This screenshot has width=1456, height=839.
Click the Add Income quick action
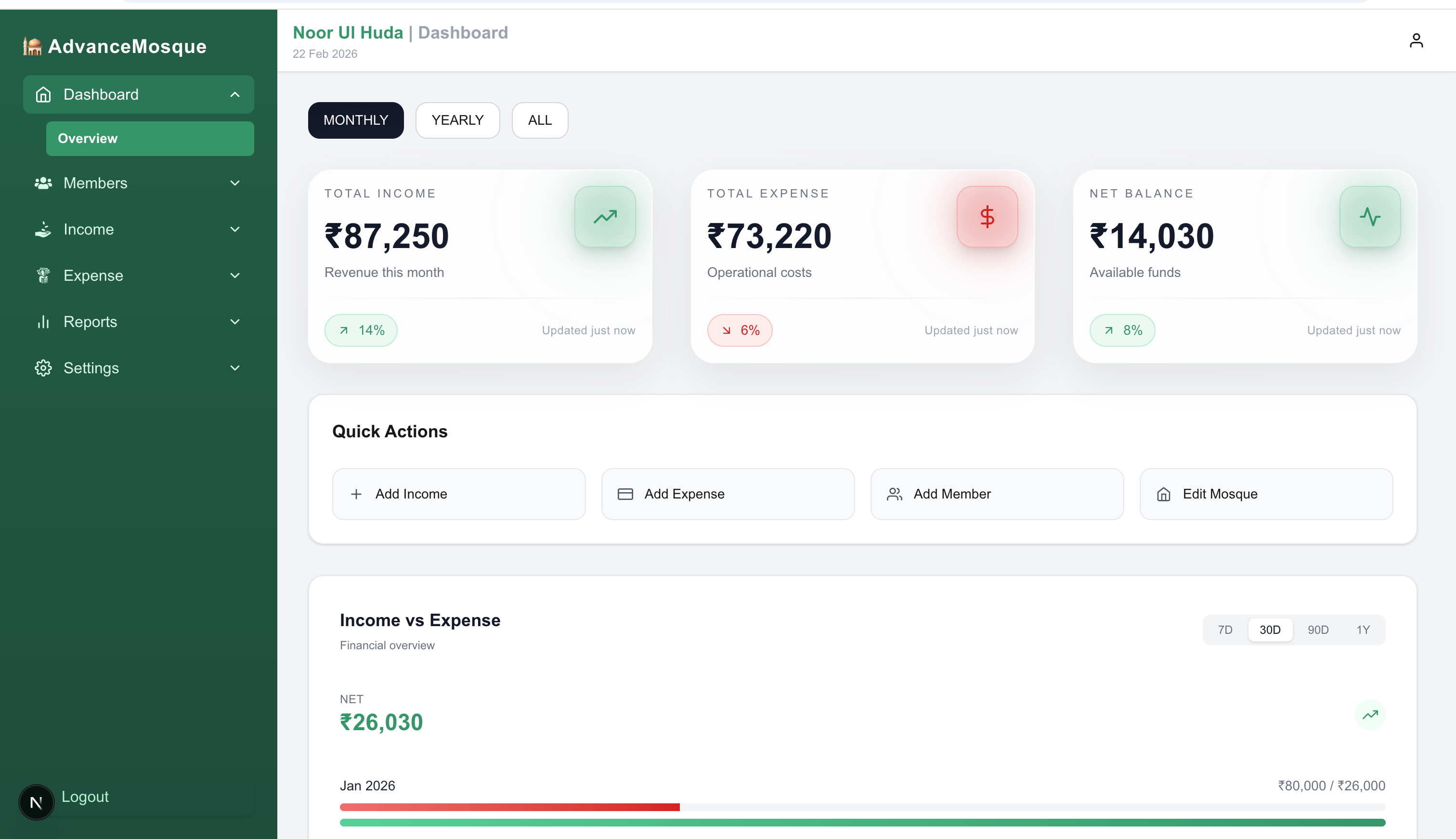(x=458, y=494)
